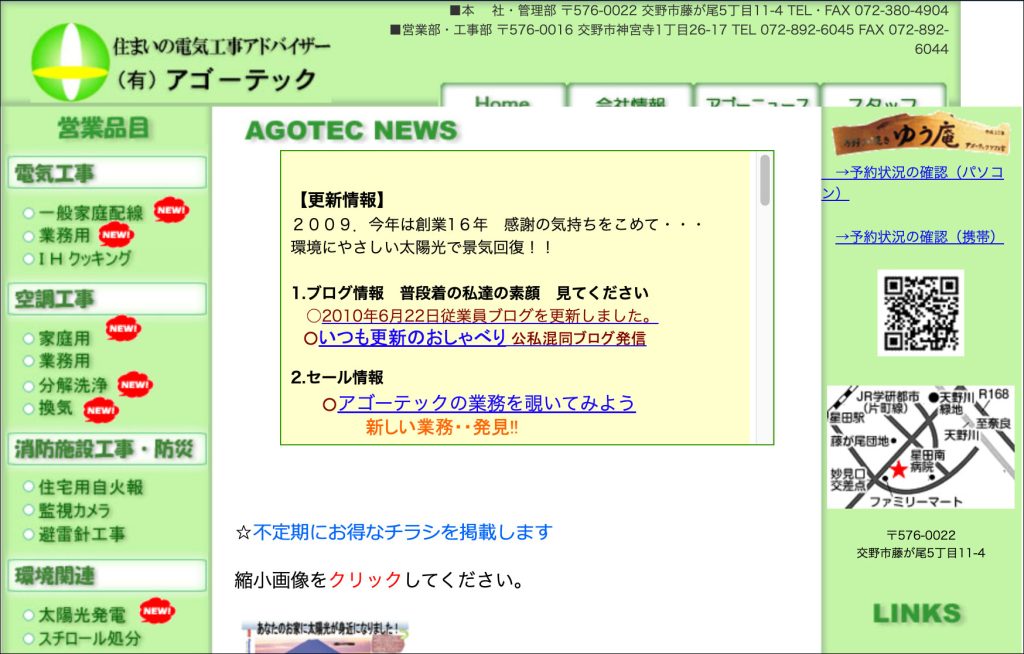Click NEW! badge beside 太陽光発電
Viewport: 1024px width, 654px height.
click(157, 610)
